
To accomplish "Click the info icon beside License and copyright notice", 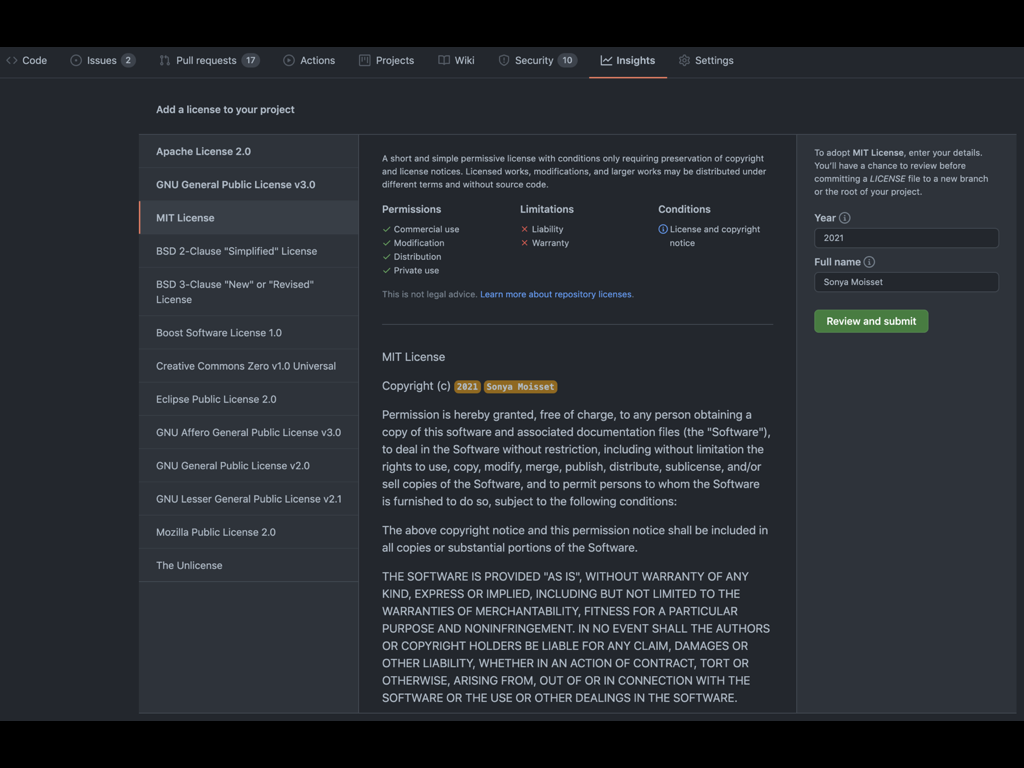I will (x=663, y=229).
